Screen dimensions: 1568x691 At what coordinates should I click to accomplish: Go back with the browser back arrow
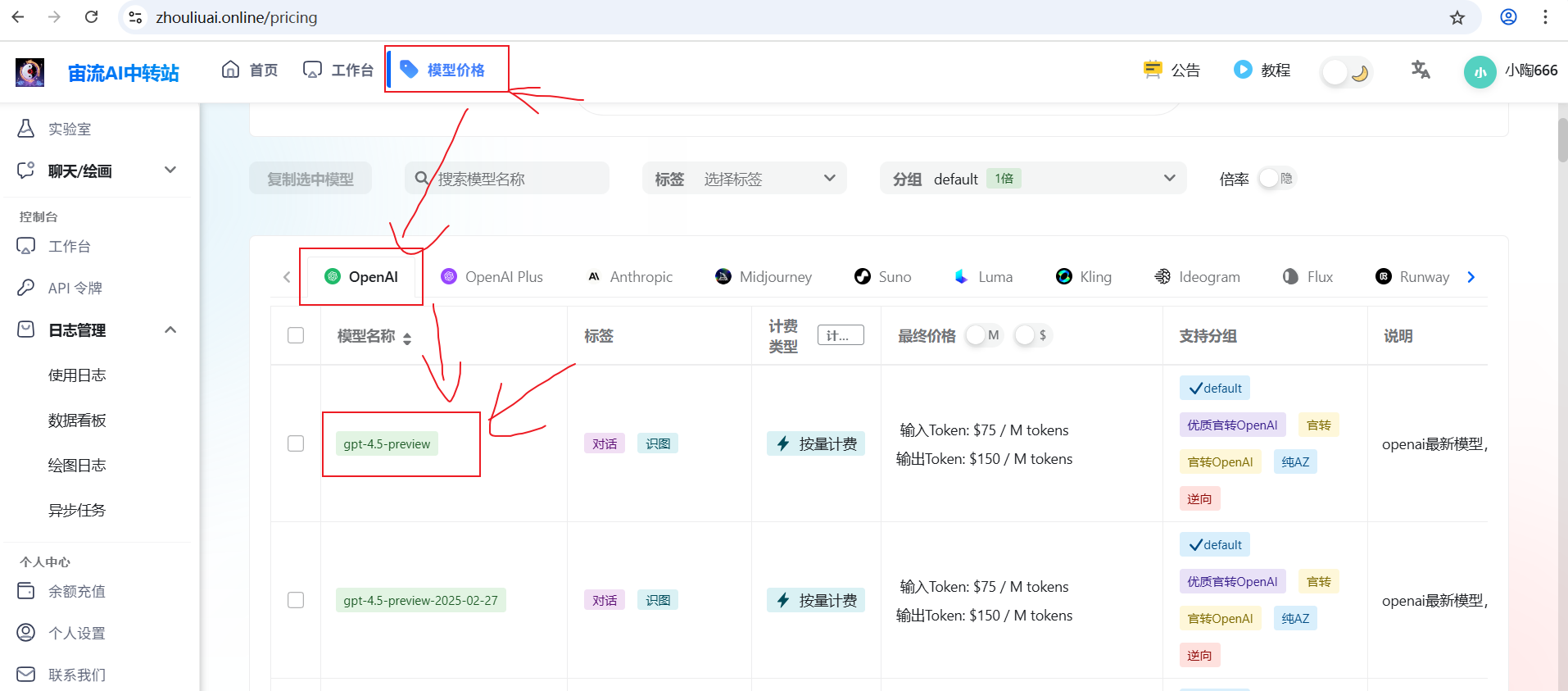[18, 17]
